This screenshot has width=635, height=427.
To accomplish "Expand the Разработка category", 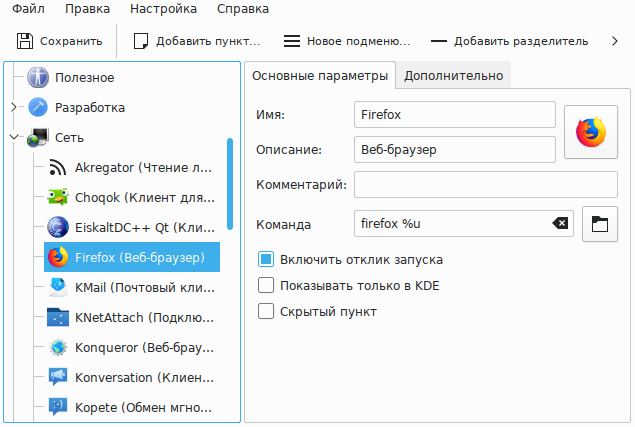I will pyautogui.click(x=14, y=107).
